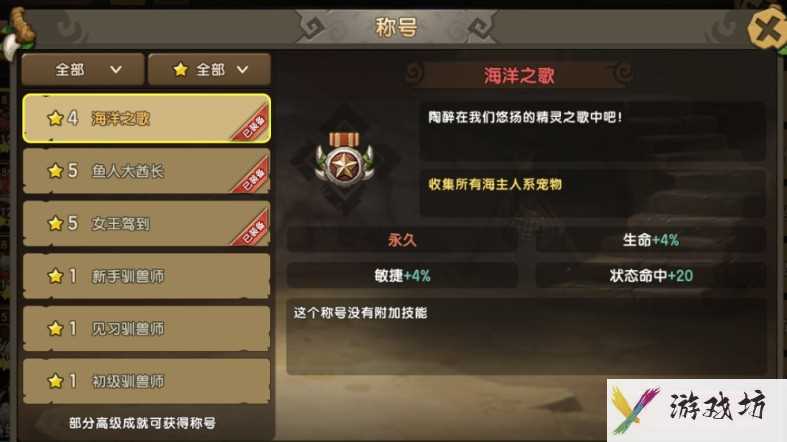
Task: Click the chevron arrow in the star filter
Action: click(x=242, y=70)
